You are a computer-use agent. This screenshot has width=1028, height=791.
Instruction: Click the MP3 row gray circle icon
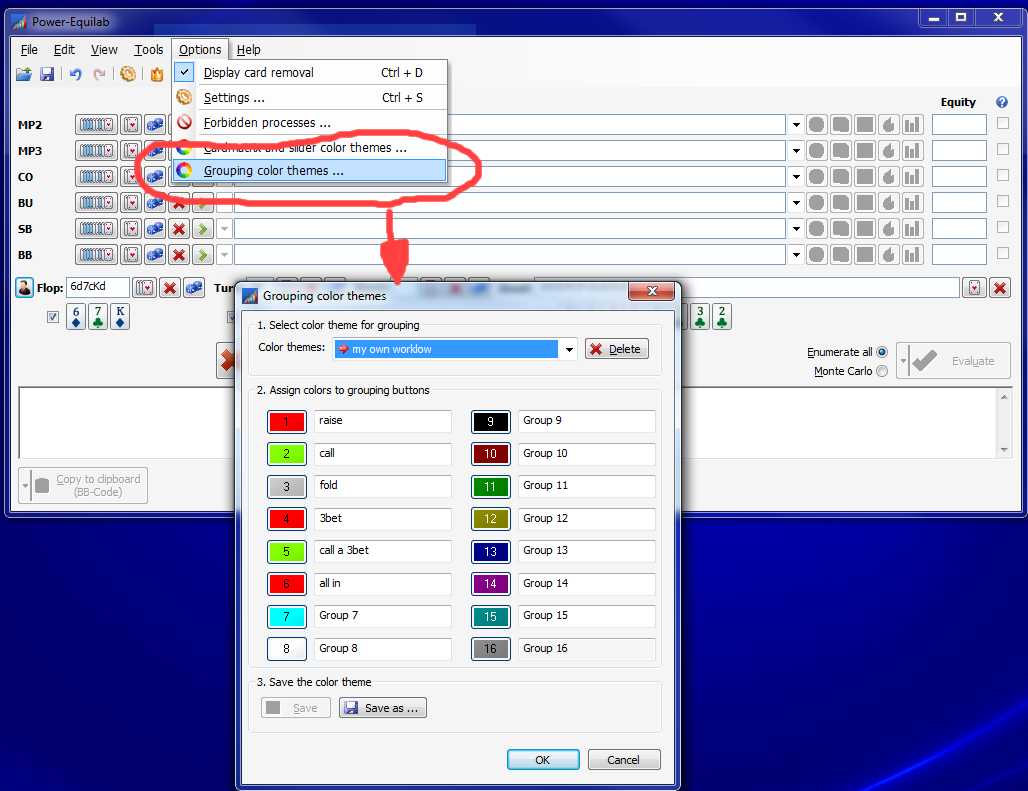click(x=816, y=151)
